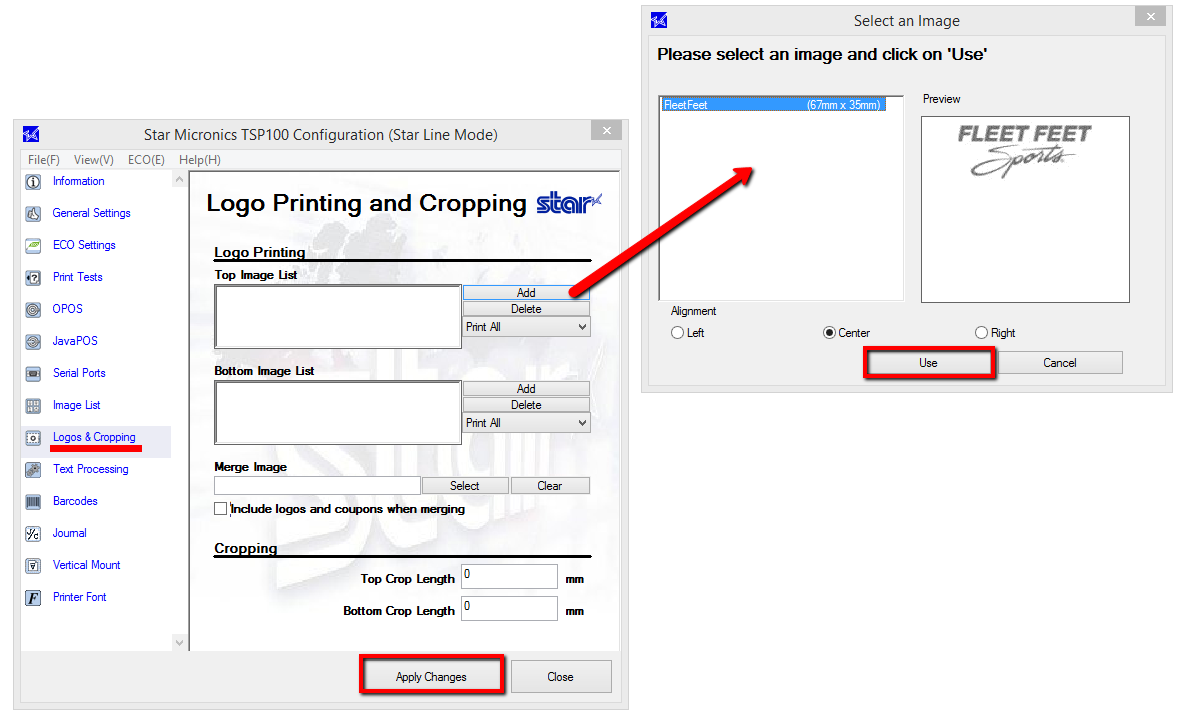1182x713 pixels.
Task: Open the View(V) menu
Action: click(x=93, y=160)
